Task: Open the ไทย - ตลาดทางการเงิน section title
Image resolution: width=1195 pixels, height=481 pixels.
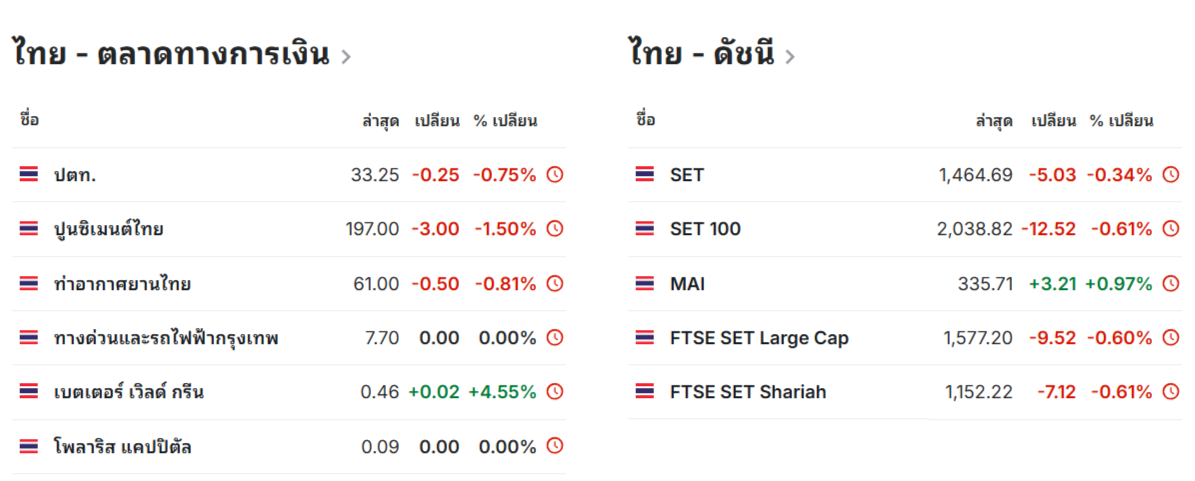Action: [171, 54]
